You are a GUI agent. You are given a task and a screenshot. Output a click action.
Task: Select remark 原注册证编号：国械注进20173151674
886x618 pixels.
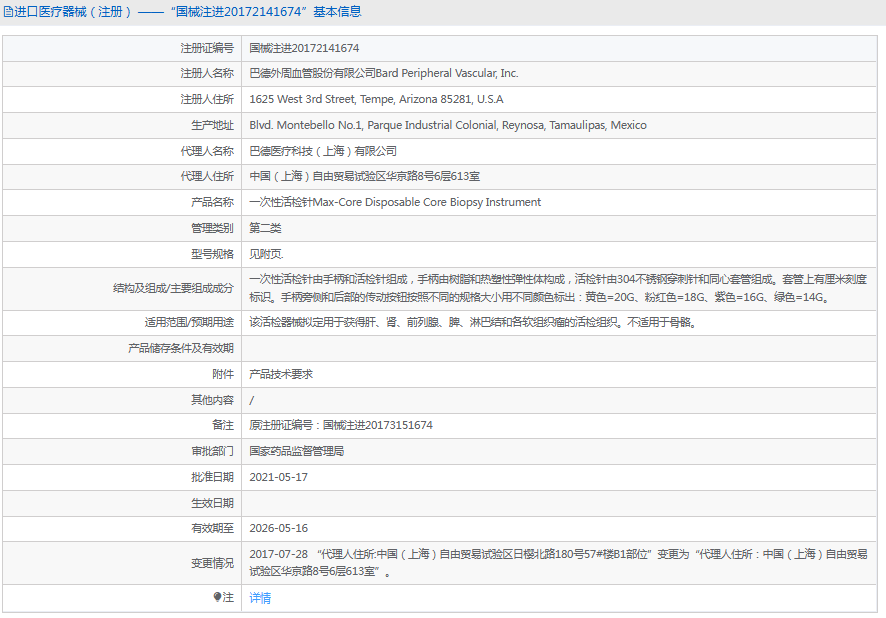[x=341, y=425]
